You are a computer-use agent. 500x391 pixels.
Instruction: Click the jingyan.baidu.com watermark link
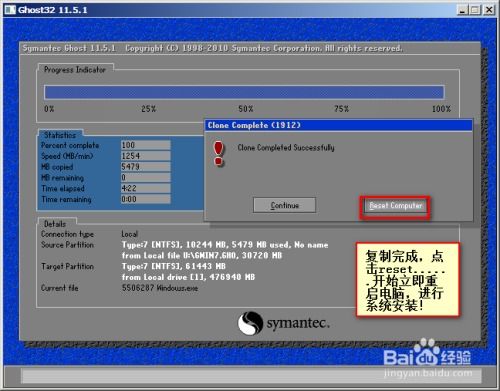point(428,373)
